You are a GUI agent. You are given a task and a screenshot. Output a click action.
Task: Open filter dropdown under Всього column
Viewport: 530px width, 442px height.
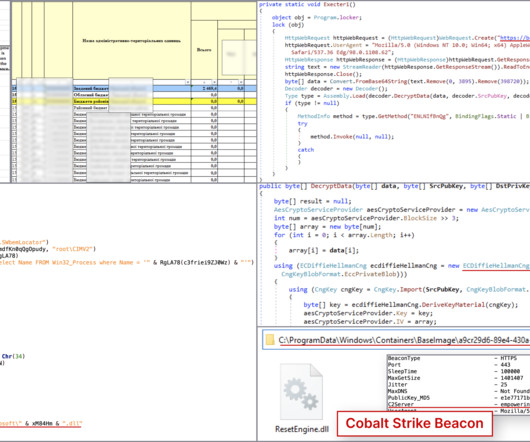[214, 82]
